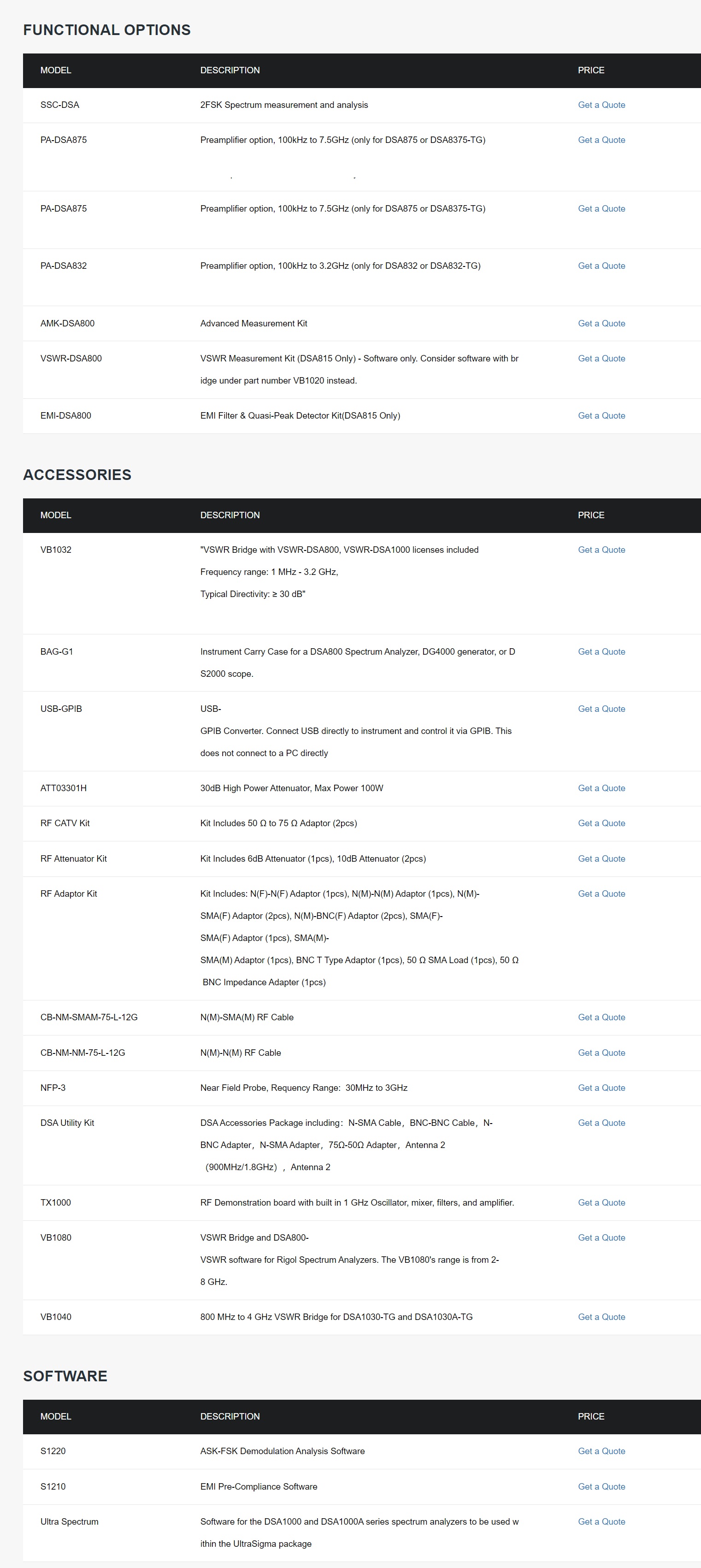701x1568 pixels.
Task: Get a quote for EMI-DSA800
Action: 601,416
